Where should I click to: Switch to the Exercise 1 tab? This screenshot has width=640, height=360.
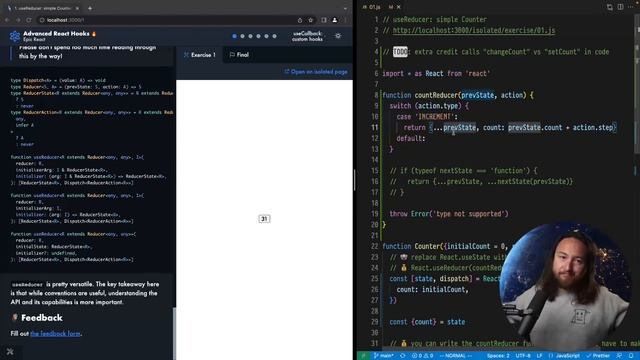click(200, 55)
